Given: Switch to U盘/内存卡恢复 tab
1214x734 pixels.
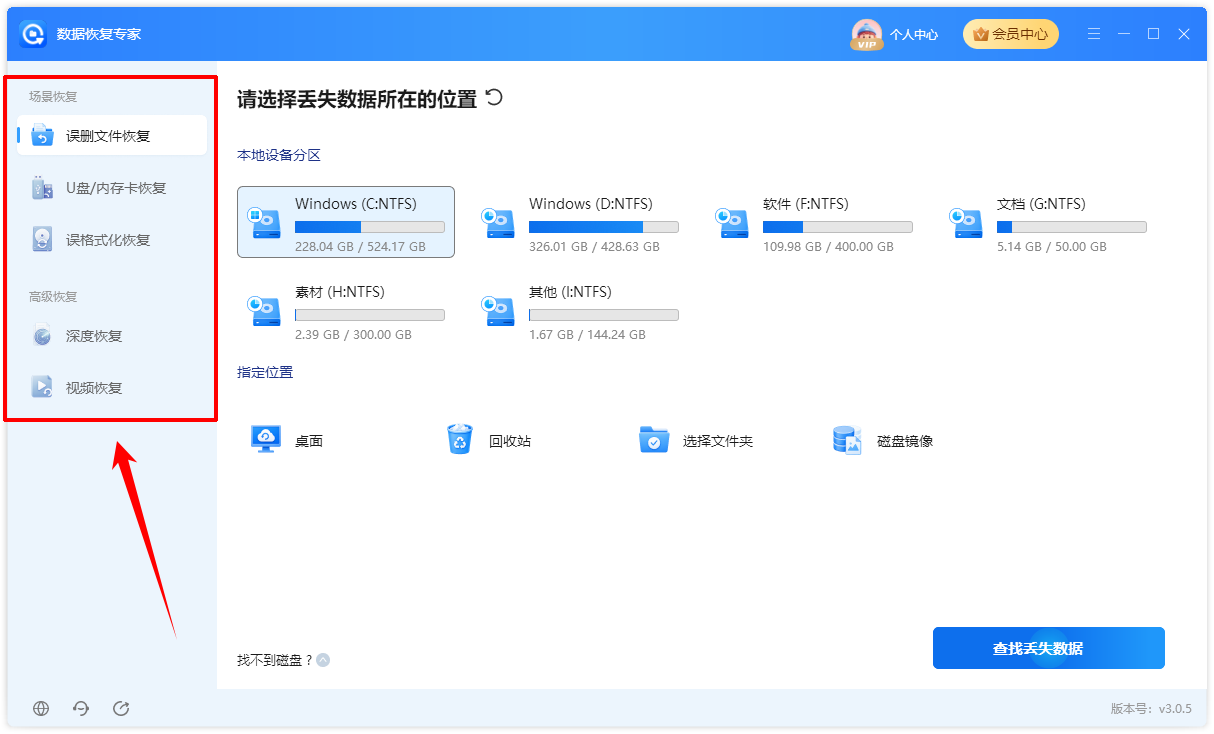Looking at the screenshot, I should click(112, 188).
